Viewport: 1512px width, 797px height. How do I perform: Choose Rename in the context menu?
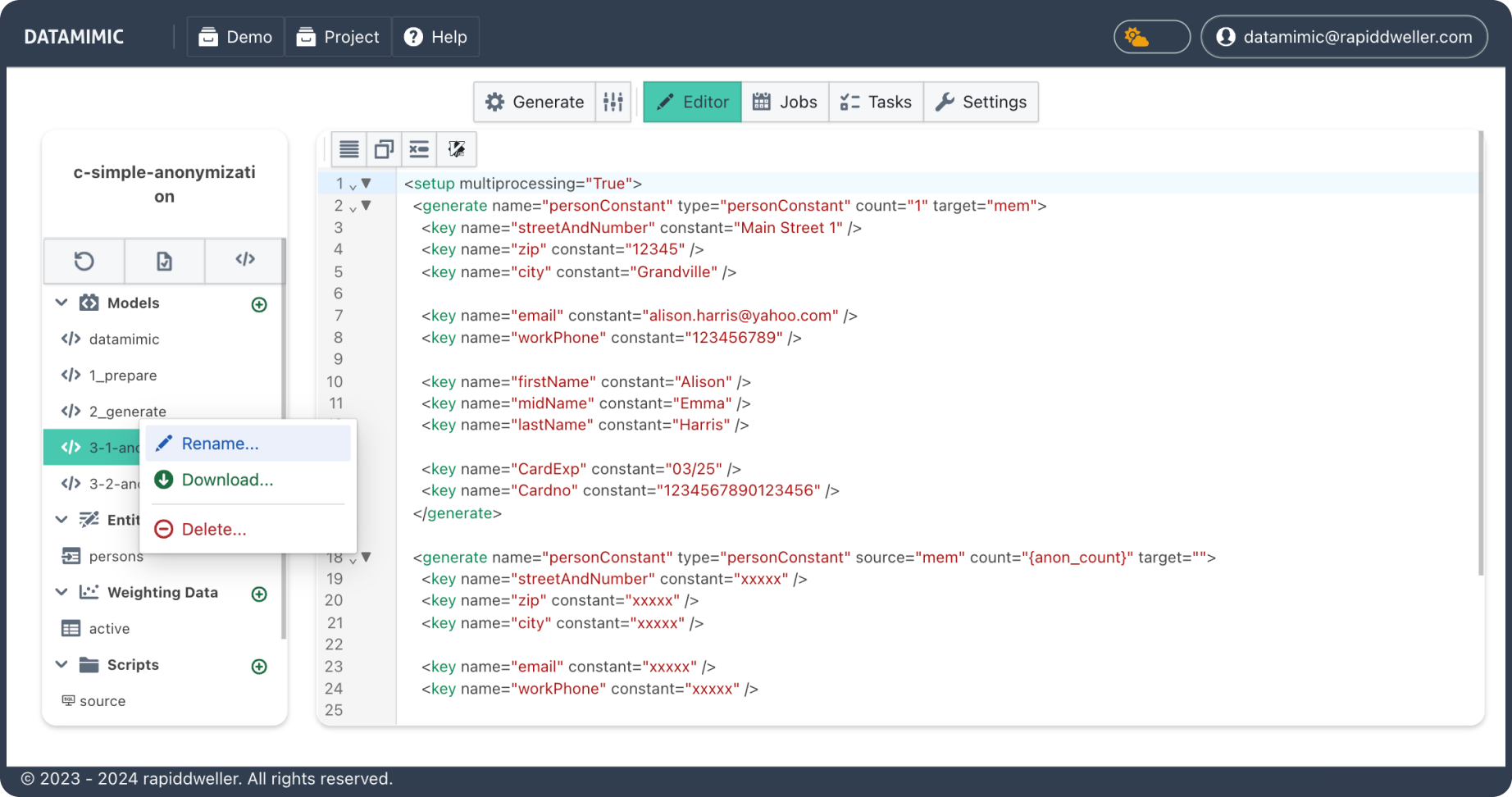[219, 443]
